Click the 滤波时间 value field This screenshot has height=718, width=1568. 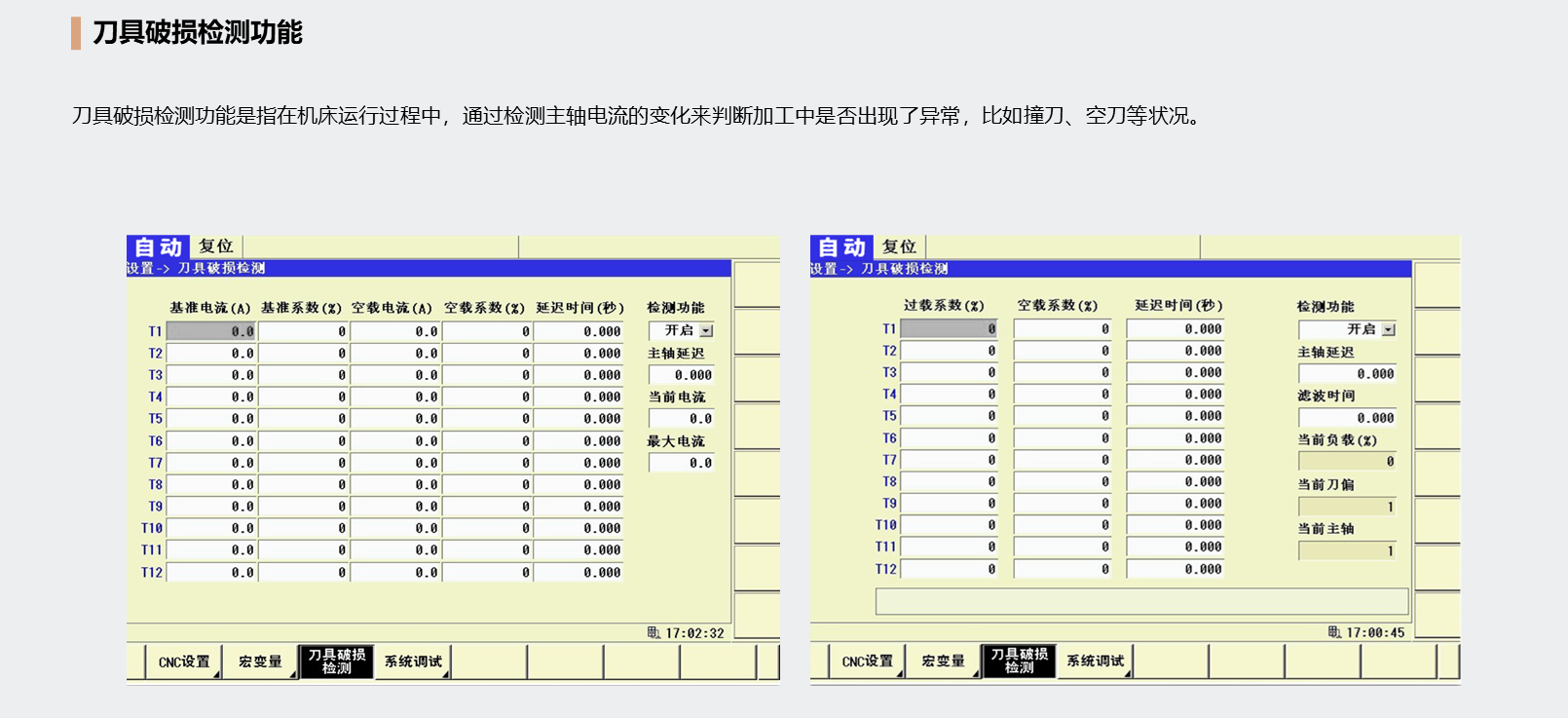[x=1348, y=418]
